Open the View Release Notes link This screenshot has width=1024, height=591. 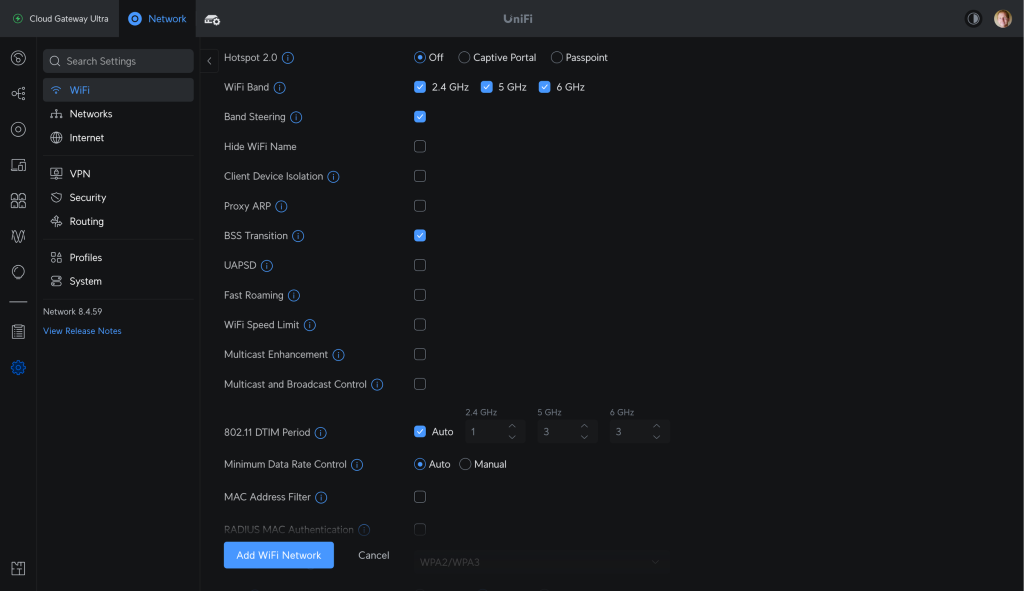click(82, 331)
